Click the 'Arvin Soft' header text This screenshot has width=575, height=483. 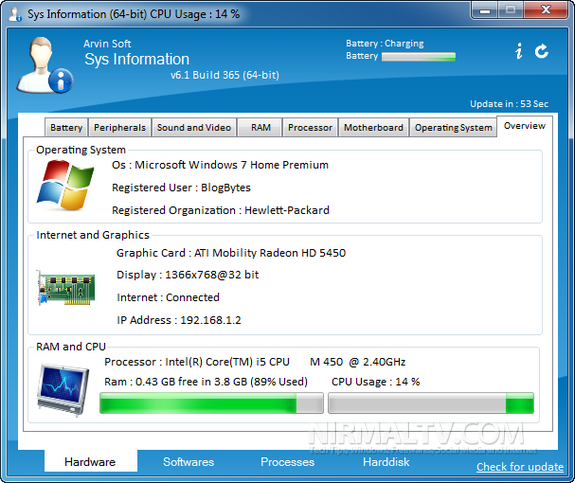point(107,44)
